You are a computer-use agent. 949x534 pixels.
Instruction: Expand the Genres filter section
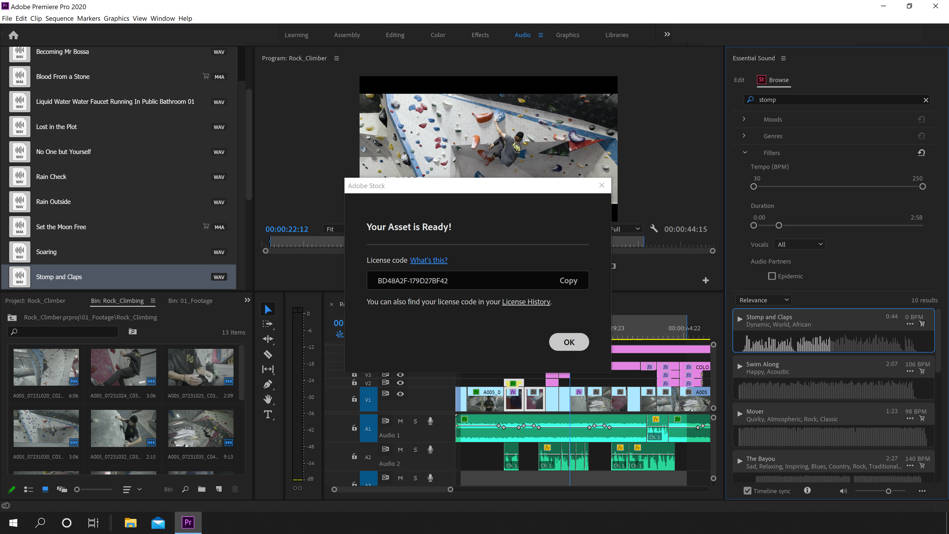tap(744, 136)
